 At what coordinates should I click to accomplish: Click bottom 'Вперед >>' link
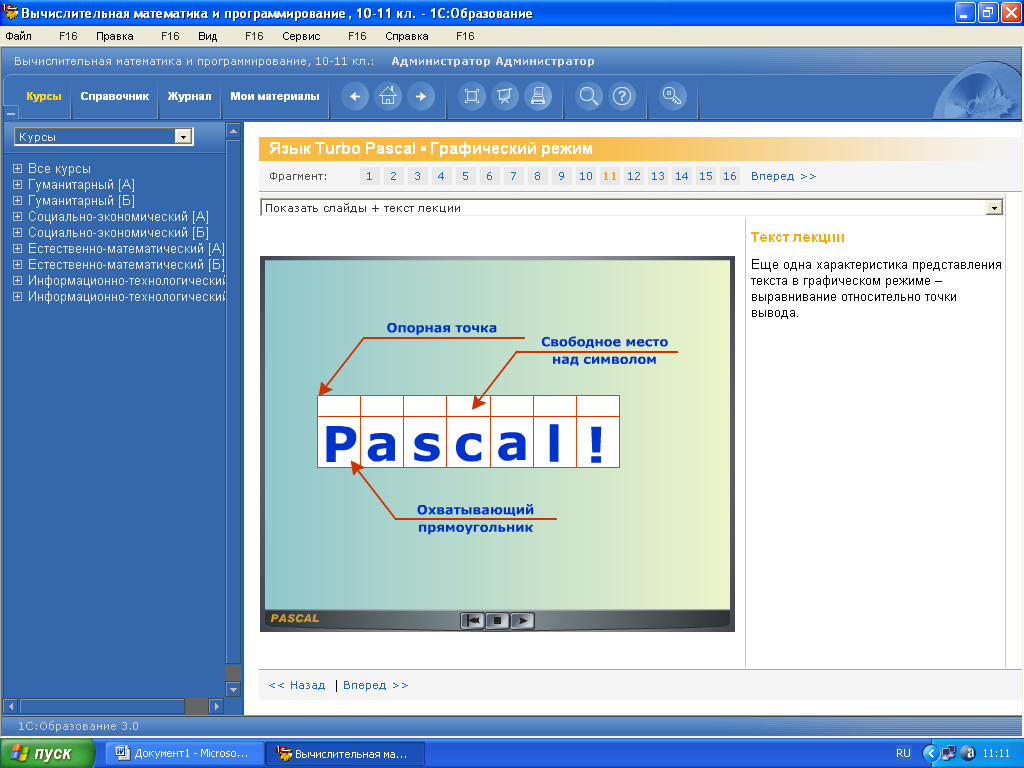click(376, 685)
